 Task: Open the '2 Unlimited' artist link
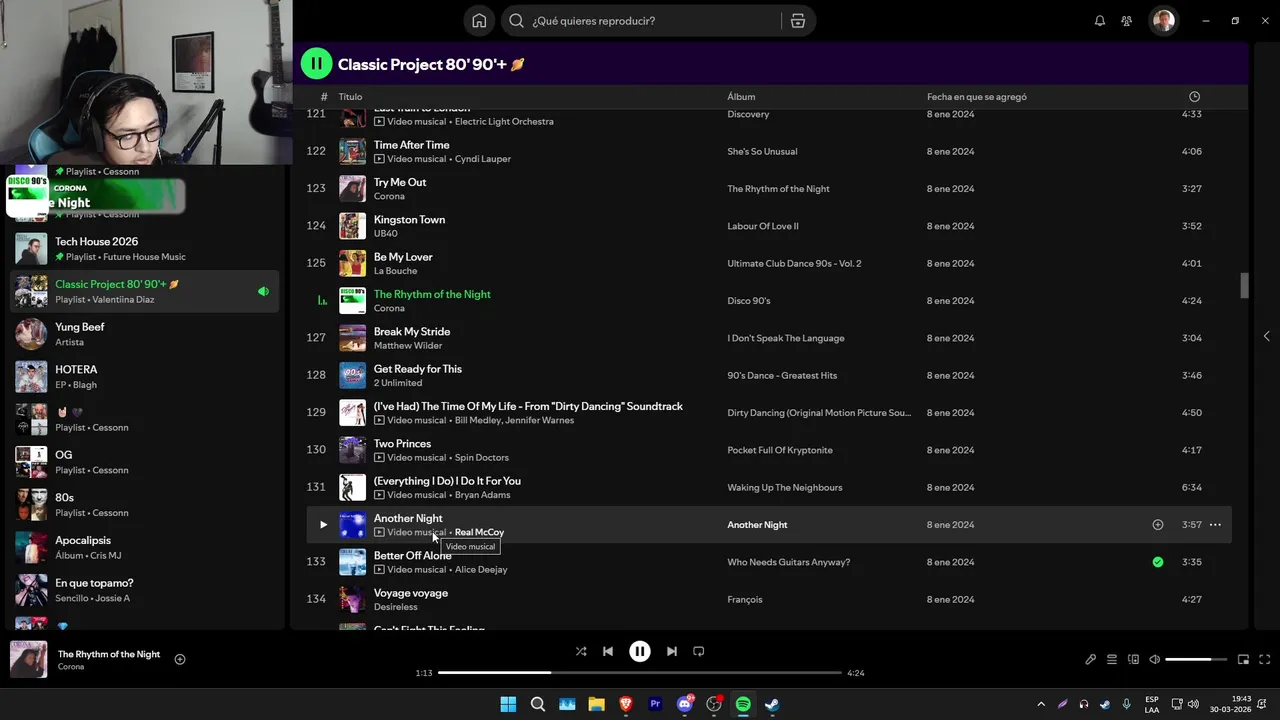398,383
